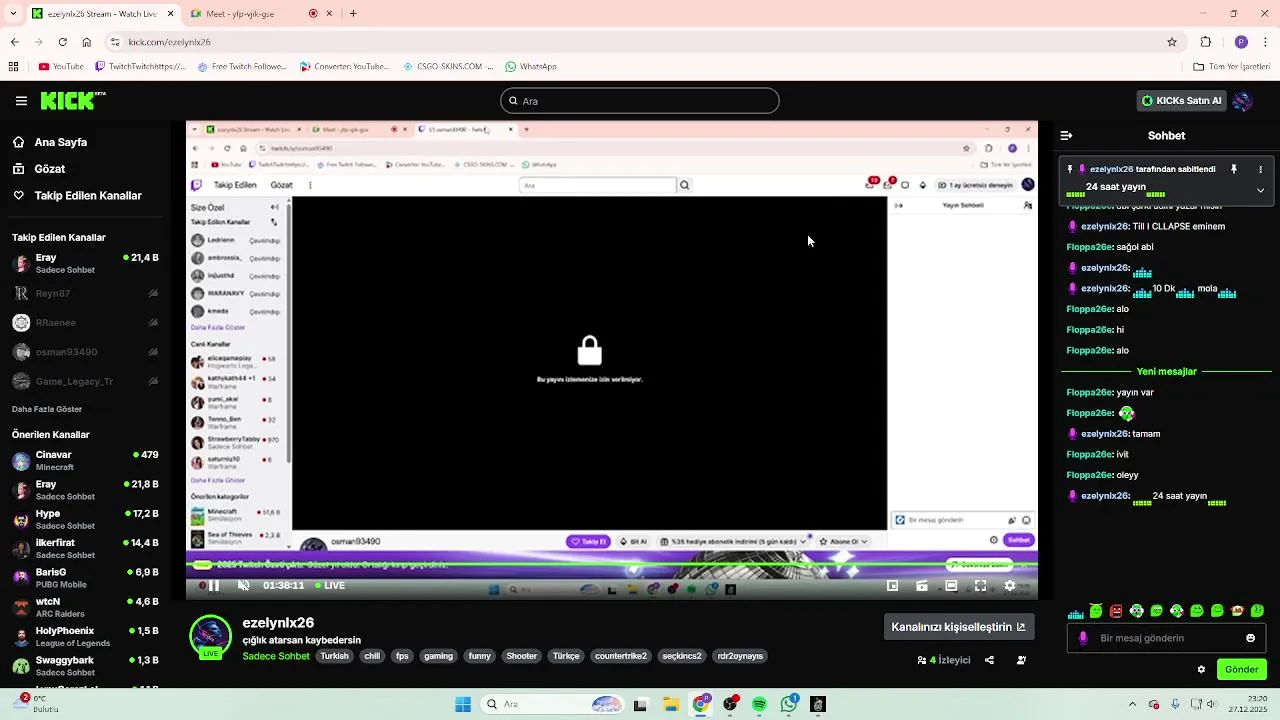The width and height of the screenshot is (1280, 720).
Task: Click the Kick search box 'Ara'
Action: (640, 101)
